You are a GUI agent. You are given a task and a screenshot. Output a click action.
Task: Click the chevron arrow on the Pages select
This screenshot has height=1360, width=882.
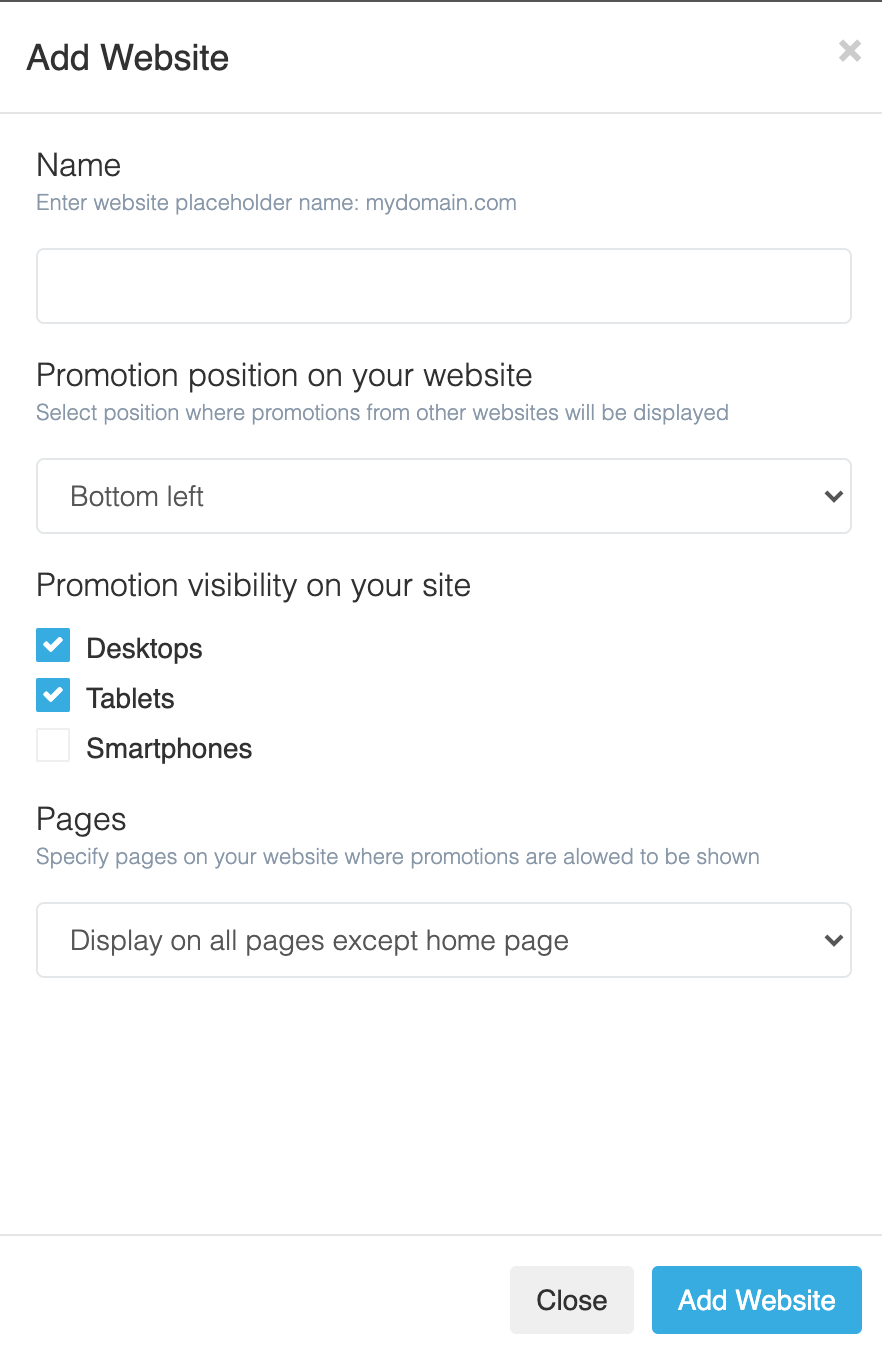click(833, 940)
